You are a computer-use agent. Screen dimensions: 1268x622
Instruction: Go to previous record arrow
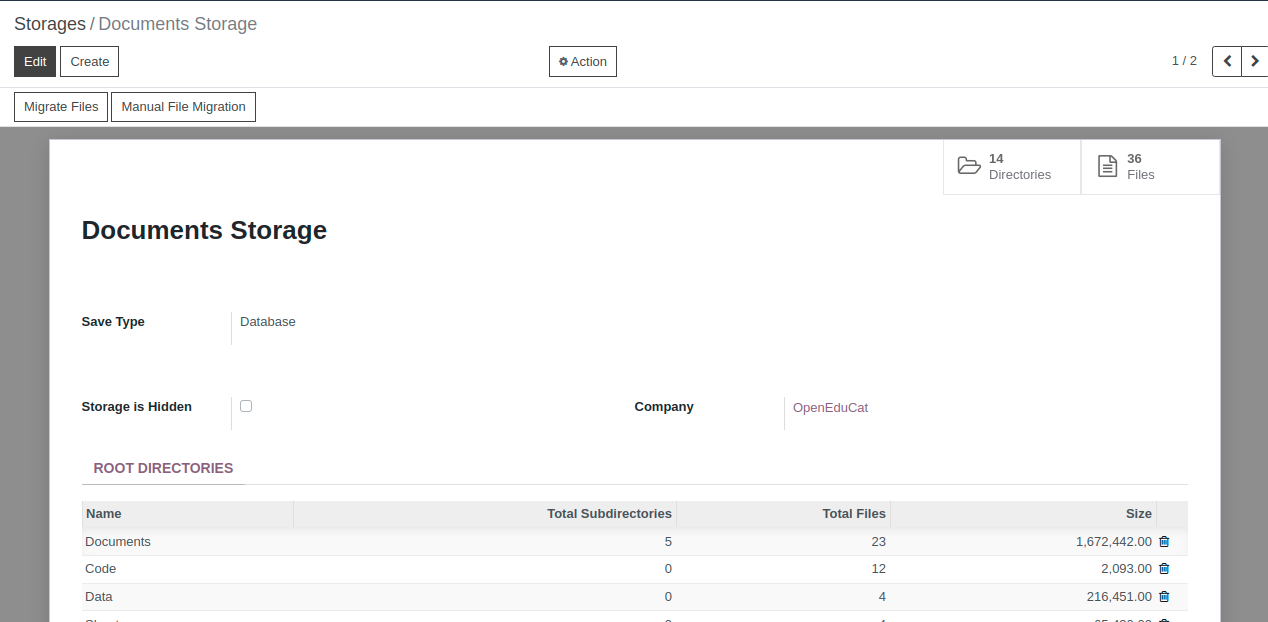coord(1227,61)
